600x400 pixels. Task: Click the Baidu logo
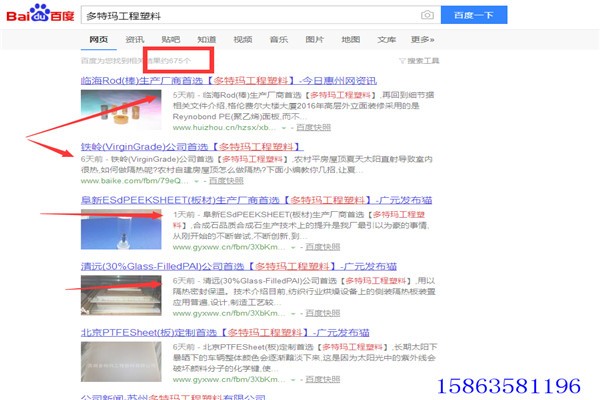point(40,13)
